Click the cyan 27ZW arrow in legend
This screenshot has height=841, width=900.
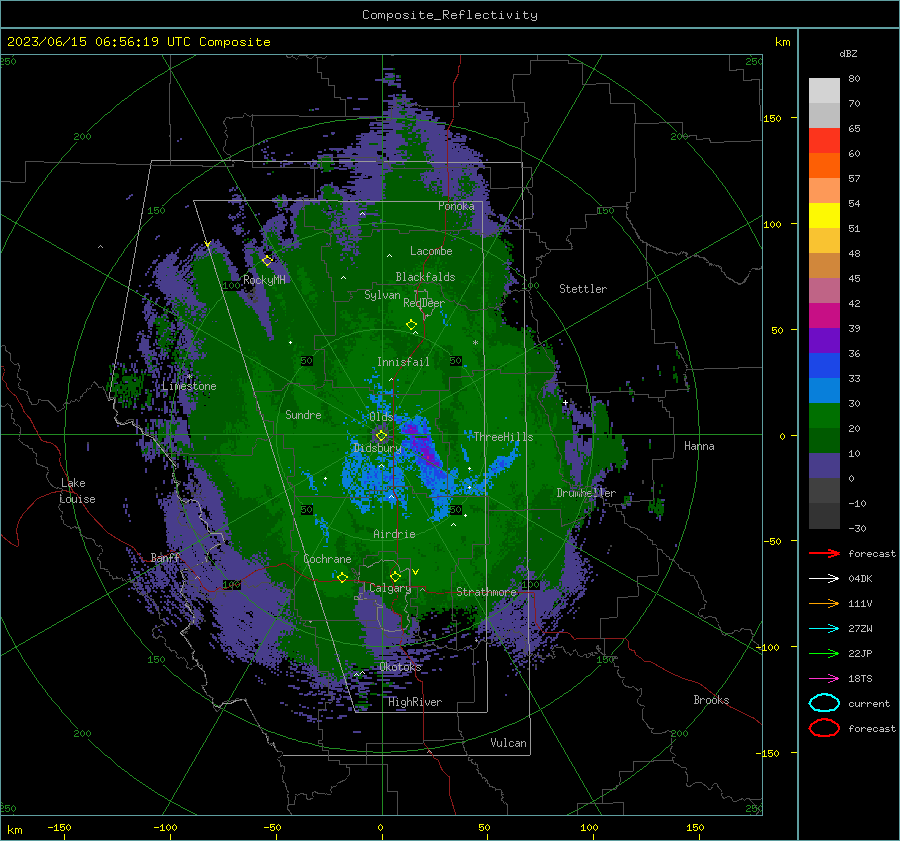(824, 629)
